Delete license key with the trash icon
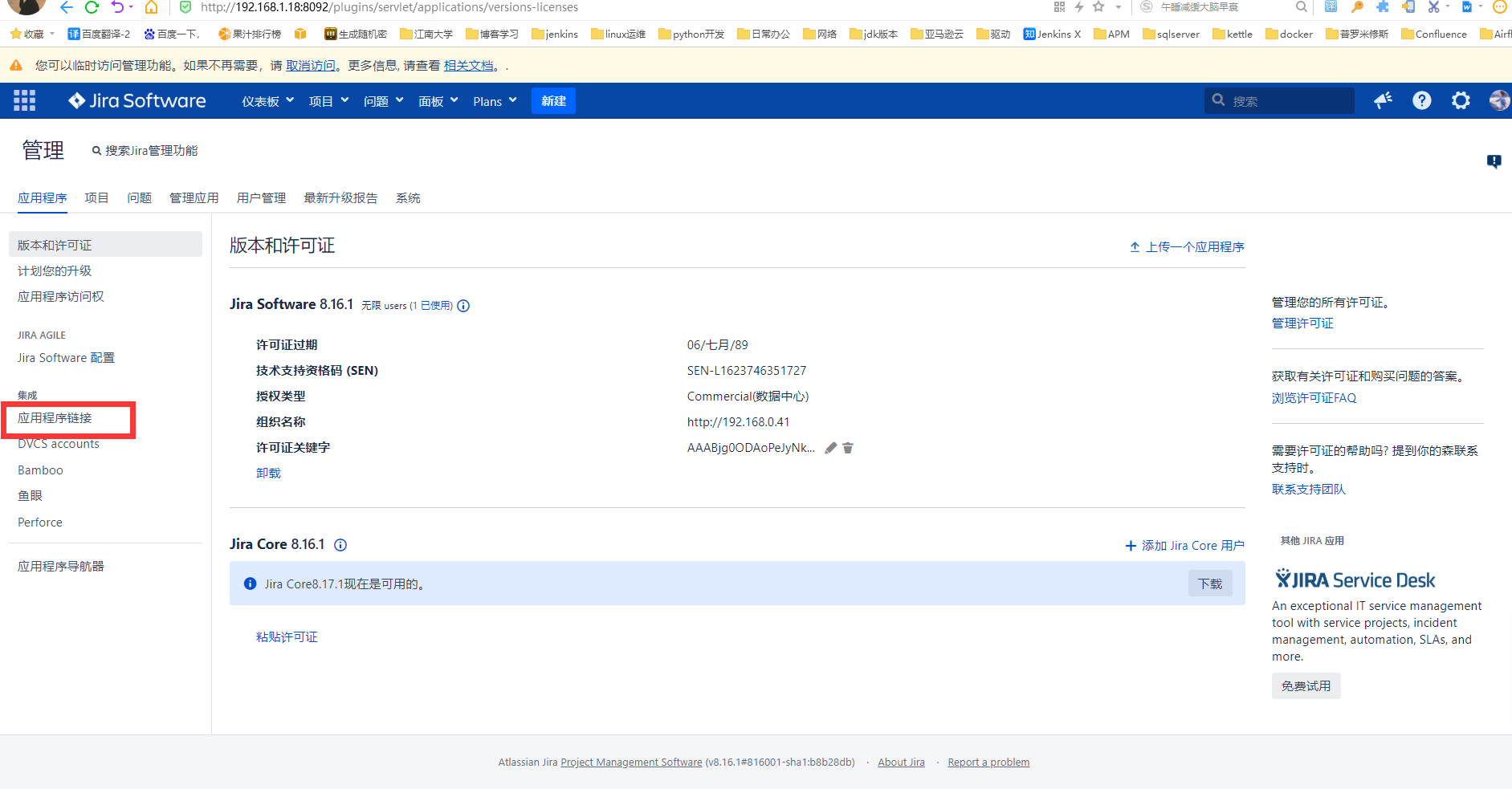Image resolution: width=1512 pixels, height=789 pixels. 848,448
